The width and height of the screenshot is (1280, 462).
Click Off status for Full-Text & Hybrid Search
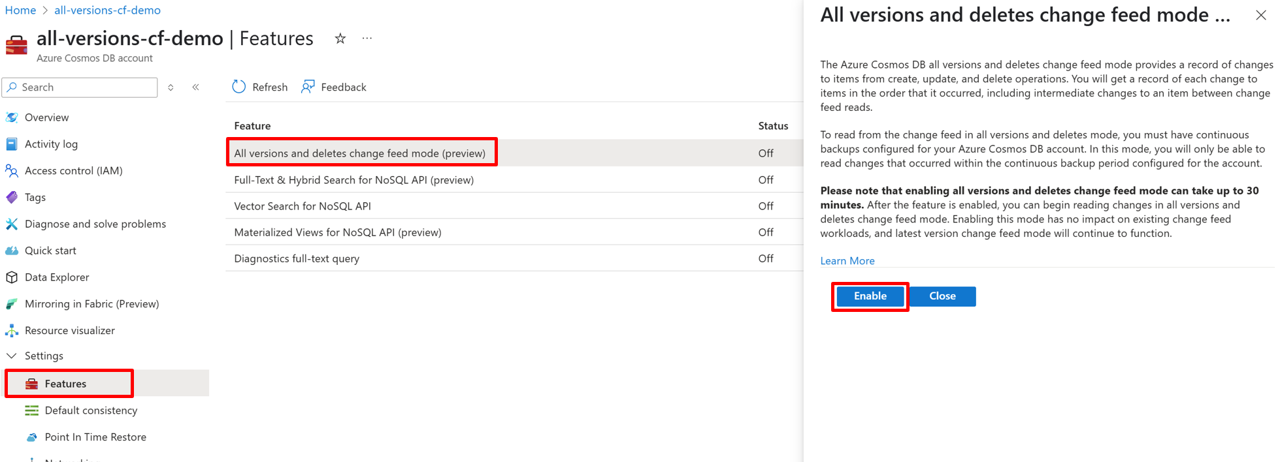pos(766,180)
